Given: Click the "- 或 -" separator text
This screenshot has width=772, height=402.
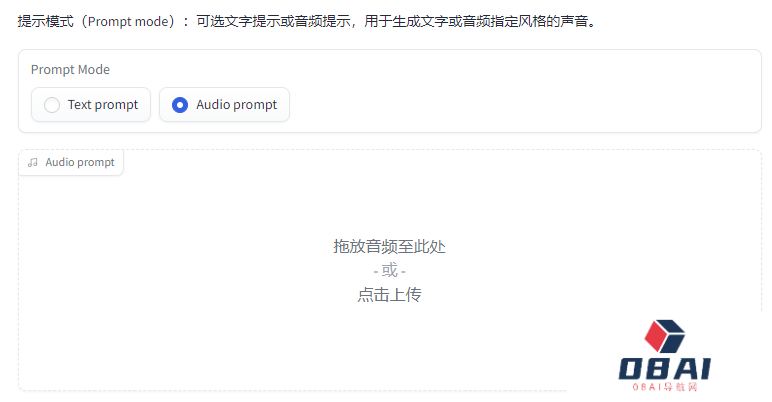Looking at the screenshot, I should coord(389,270).
